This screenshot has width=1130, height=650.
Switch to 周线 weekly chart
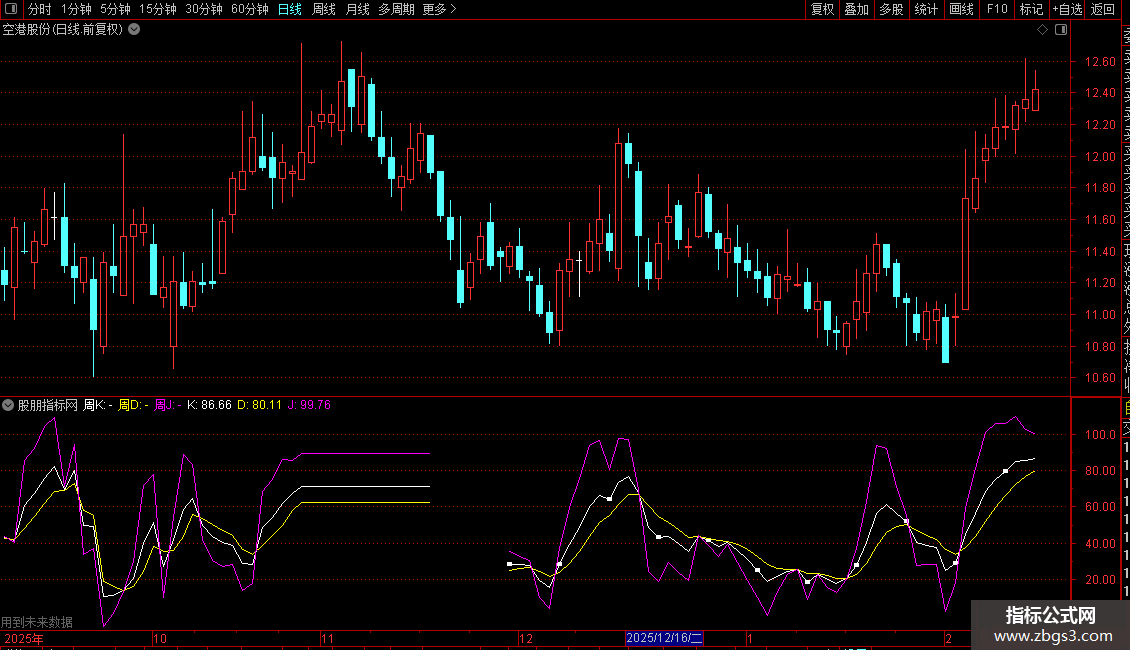click(x=324, y=9)
